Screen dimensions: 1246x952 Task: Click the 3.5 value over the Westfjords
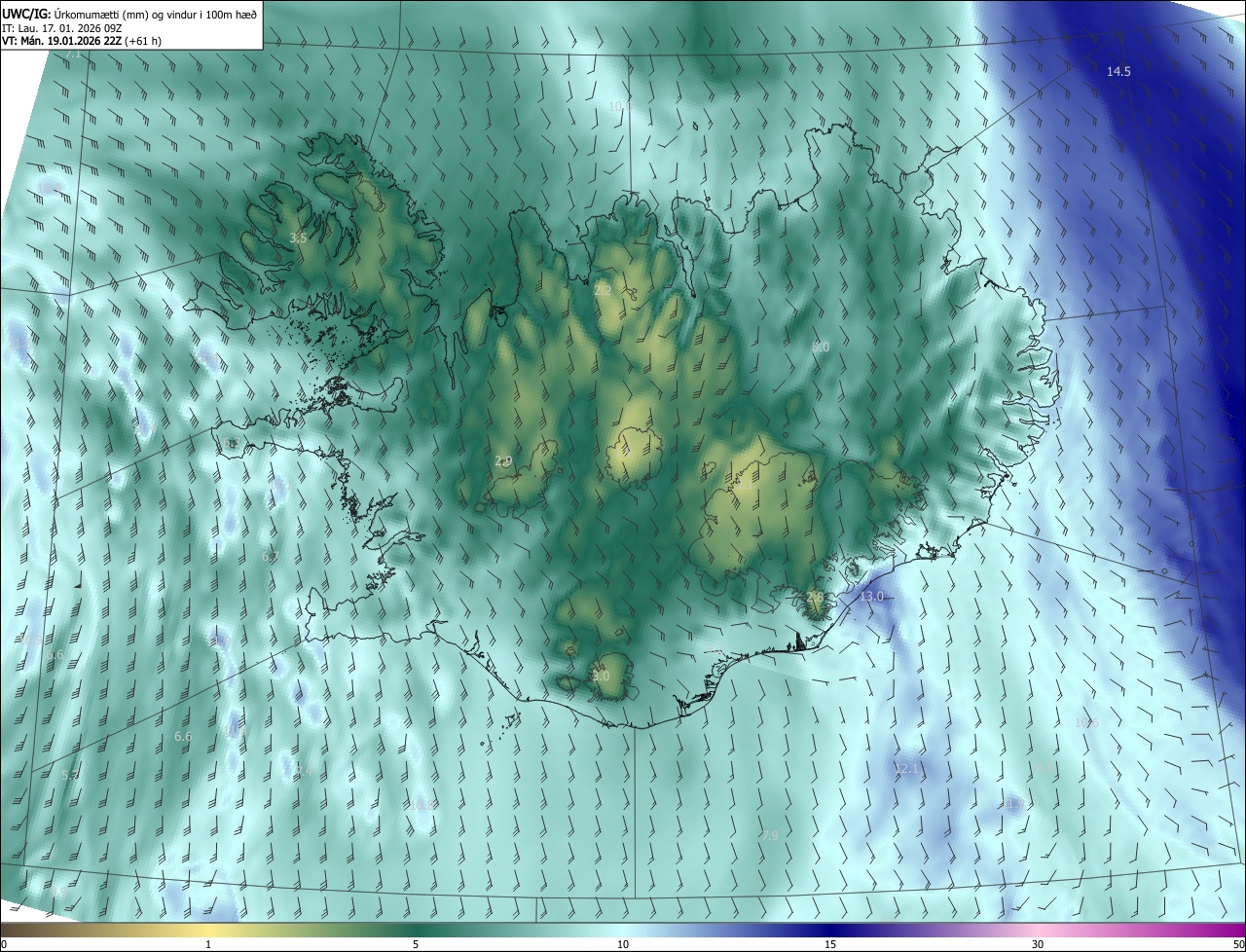coord(298,238)
